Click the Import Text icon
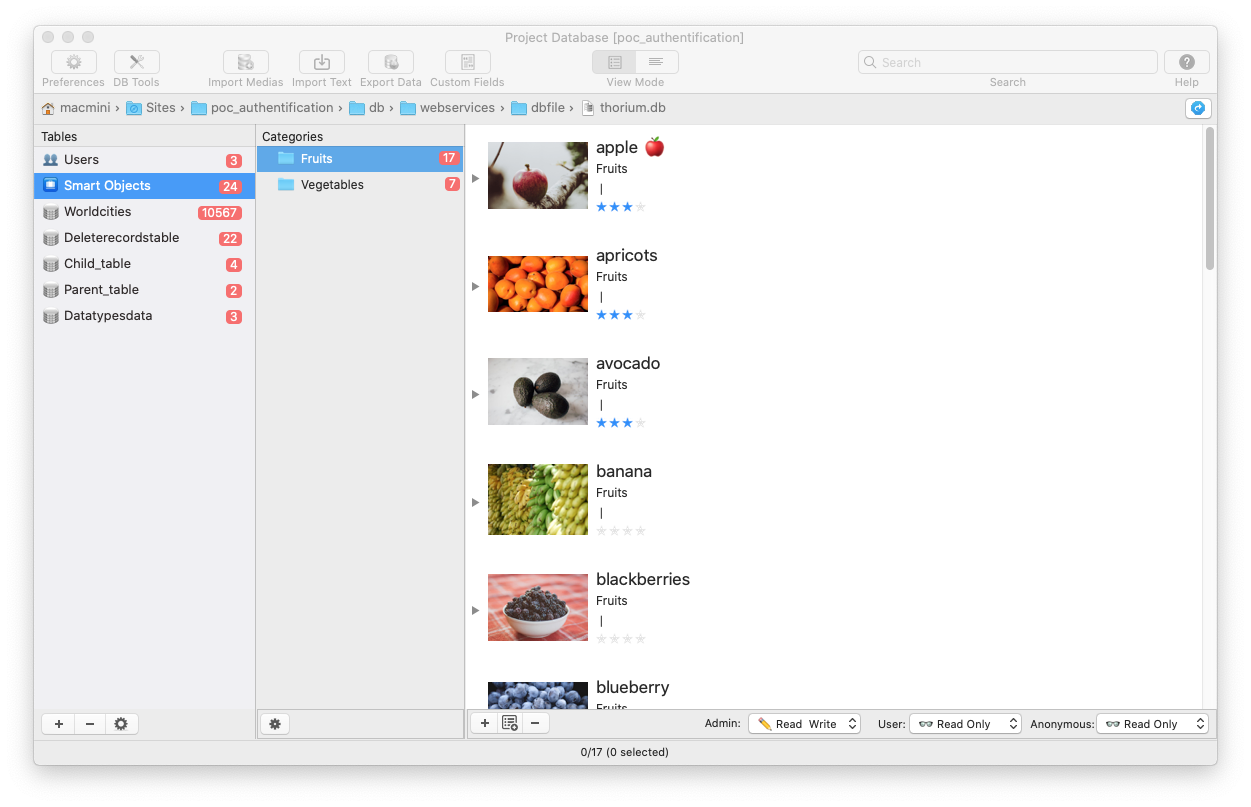The image size is (1251, 807). (321, 62)
